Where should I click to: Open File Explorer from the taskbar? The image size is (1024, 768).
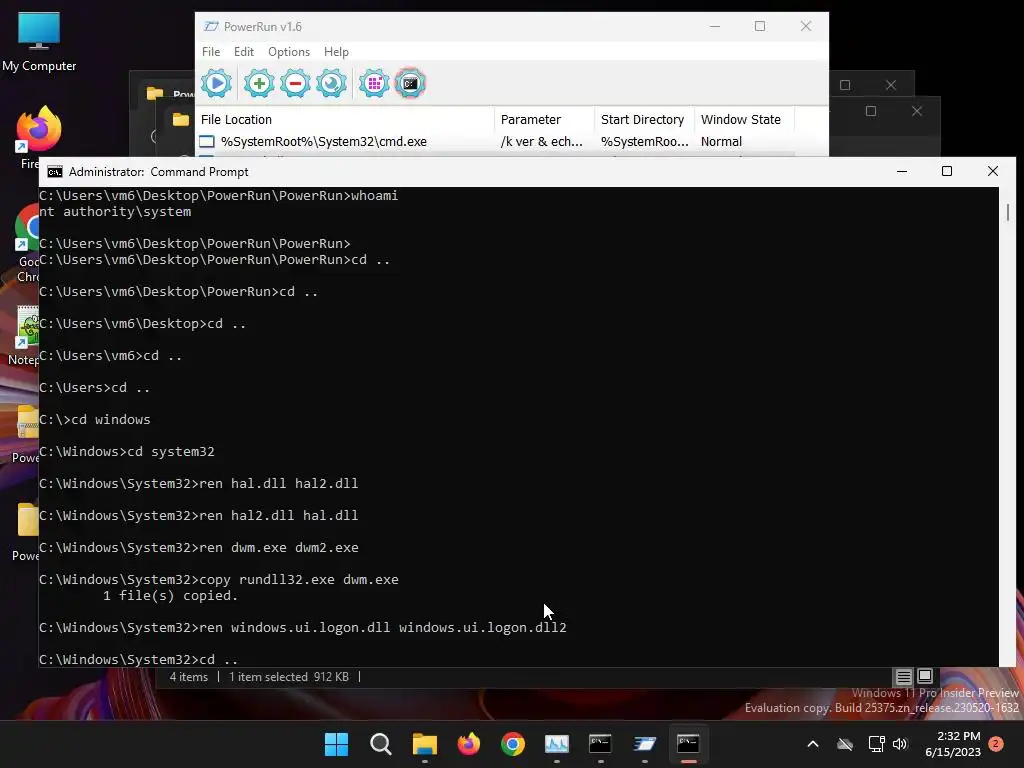pos(424,744)
